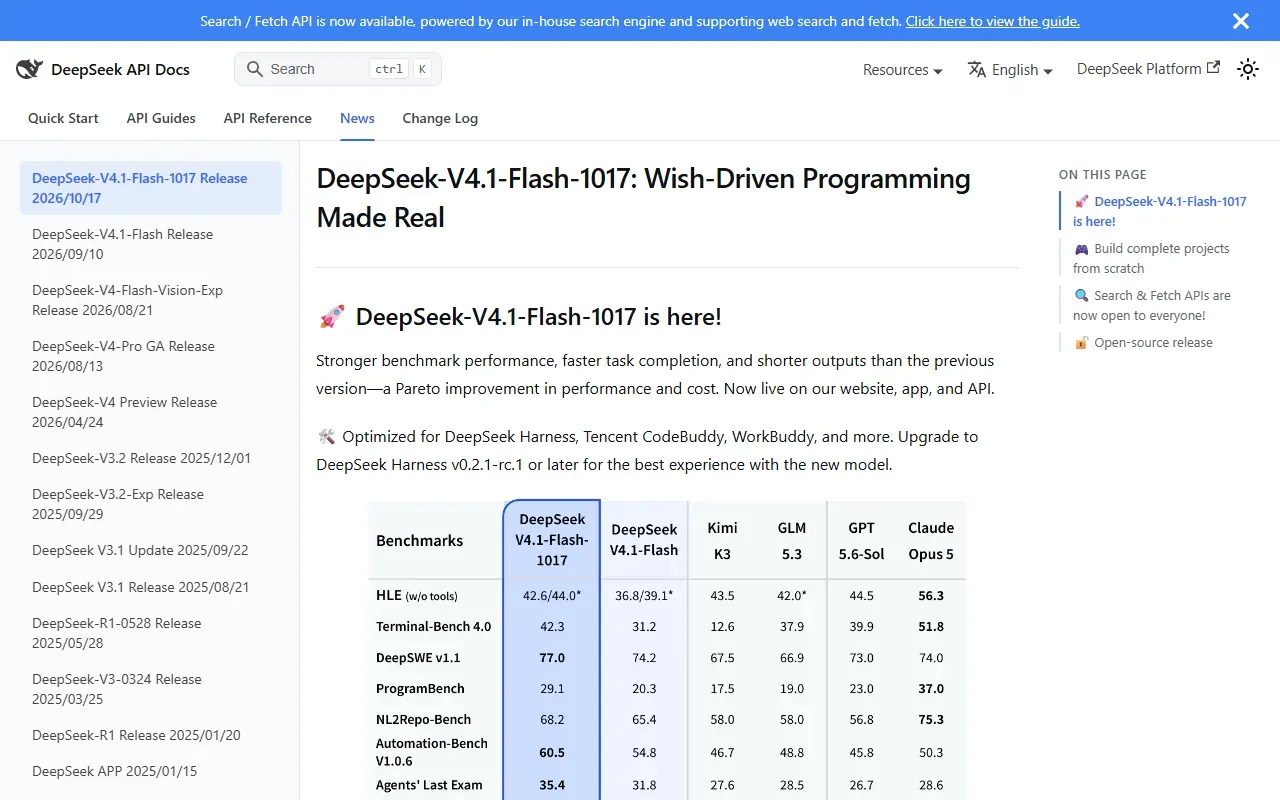Open the English language dropdown
This screenshot has width=1280, height=800.
pos(1010,70)
